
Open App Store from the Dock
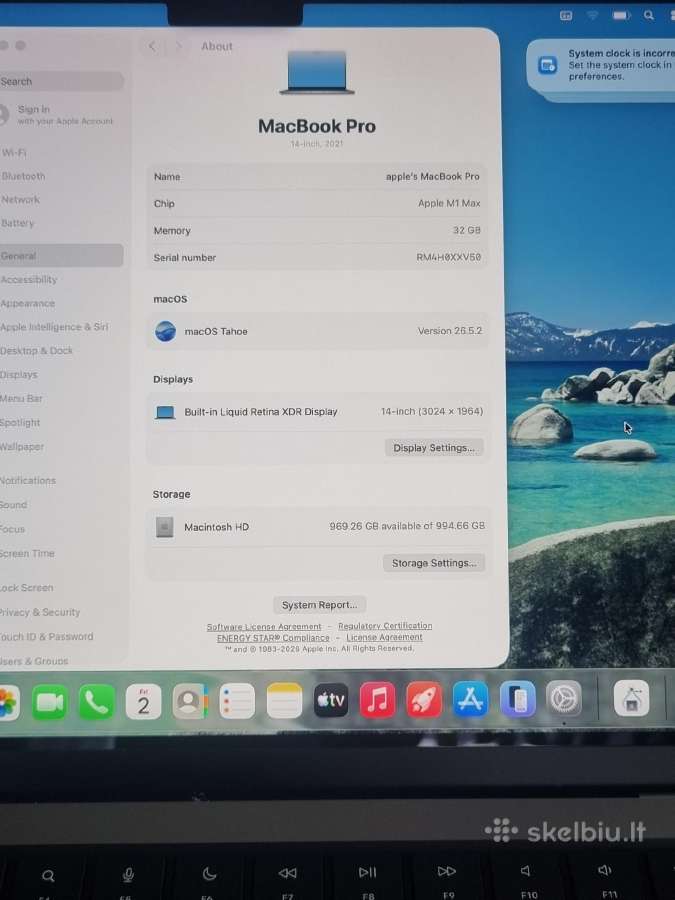point(471,699)
